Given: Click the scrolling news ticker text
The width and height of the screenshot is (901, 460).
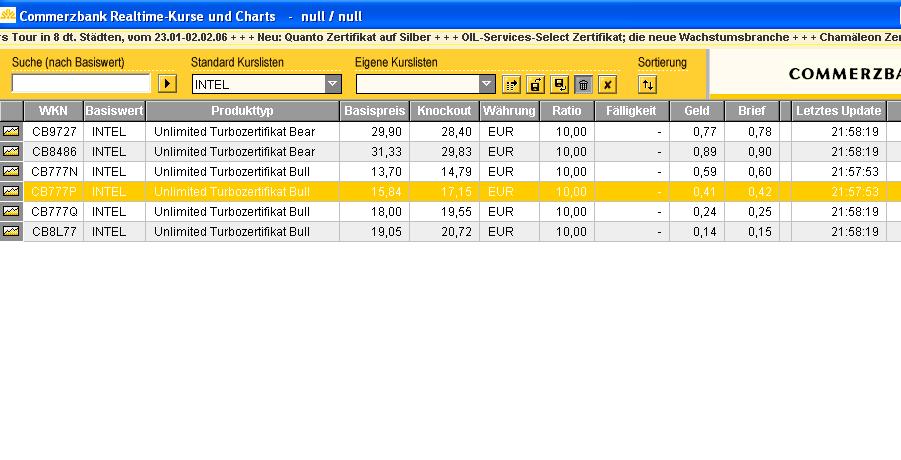Looking at the screenshot, I should [450, 37].
